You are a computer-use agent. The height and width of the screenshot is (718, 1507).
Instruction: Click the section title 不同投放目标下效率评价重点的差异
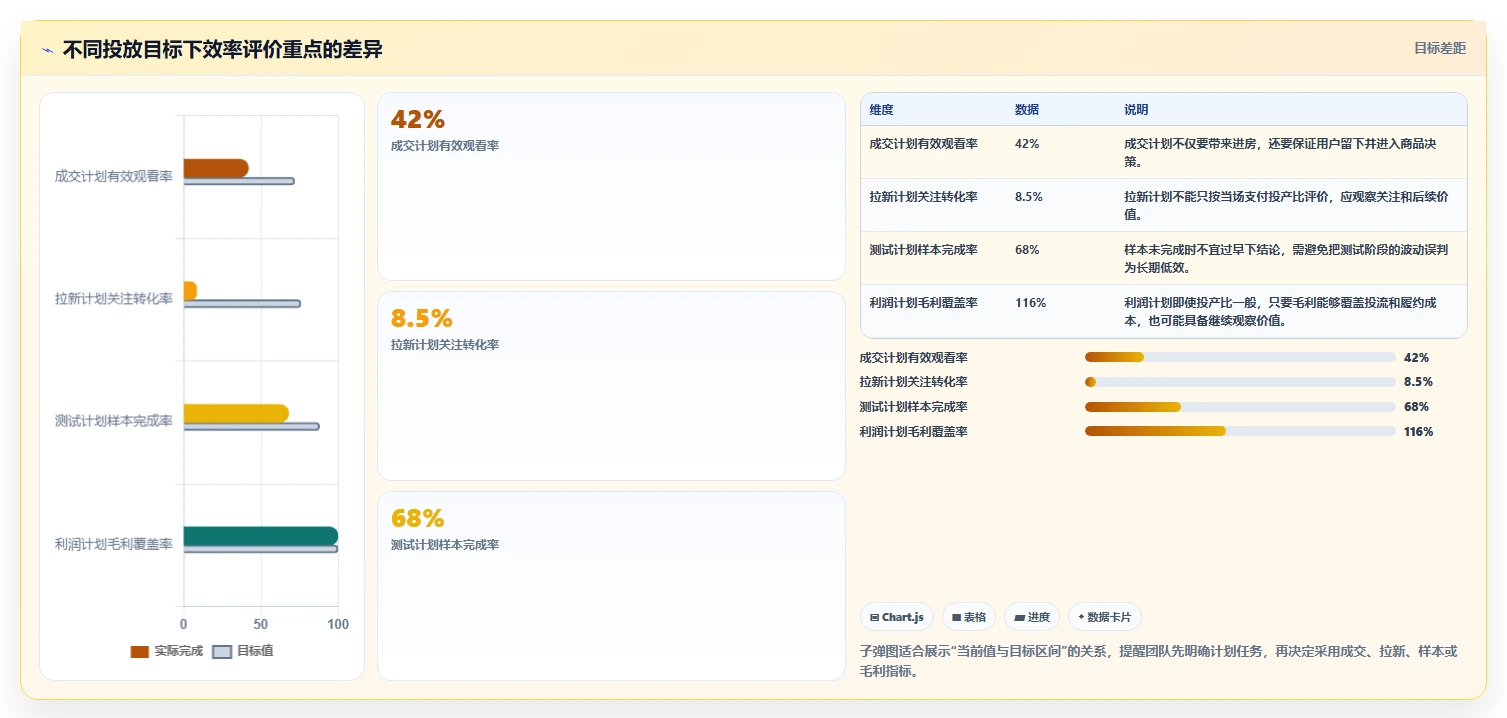click(222, 49)
